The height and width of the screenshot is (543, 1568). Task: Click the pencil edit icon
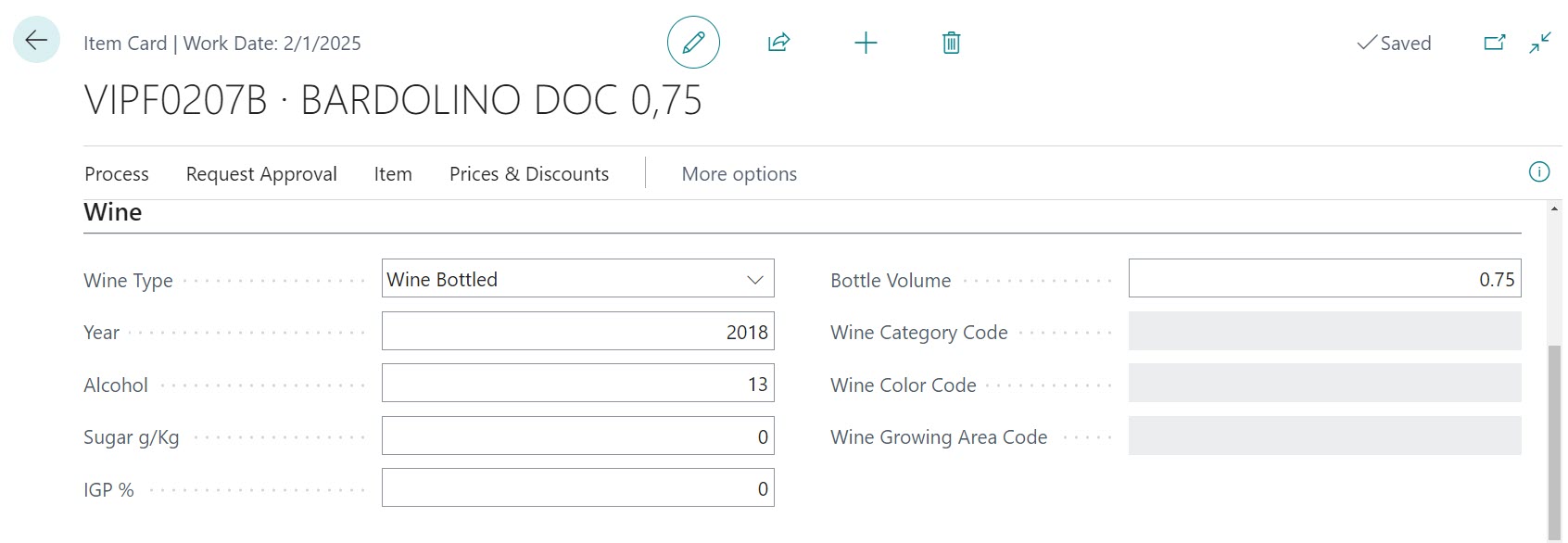pos(693,43)
